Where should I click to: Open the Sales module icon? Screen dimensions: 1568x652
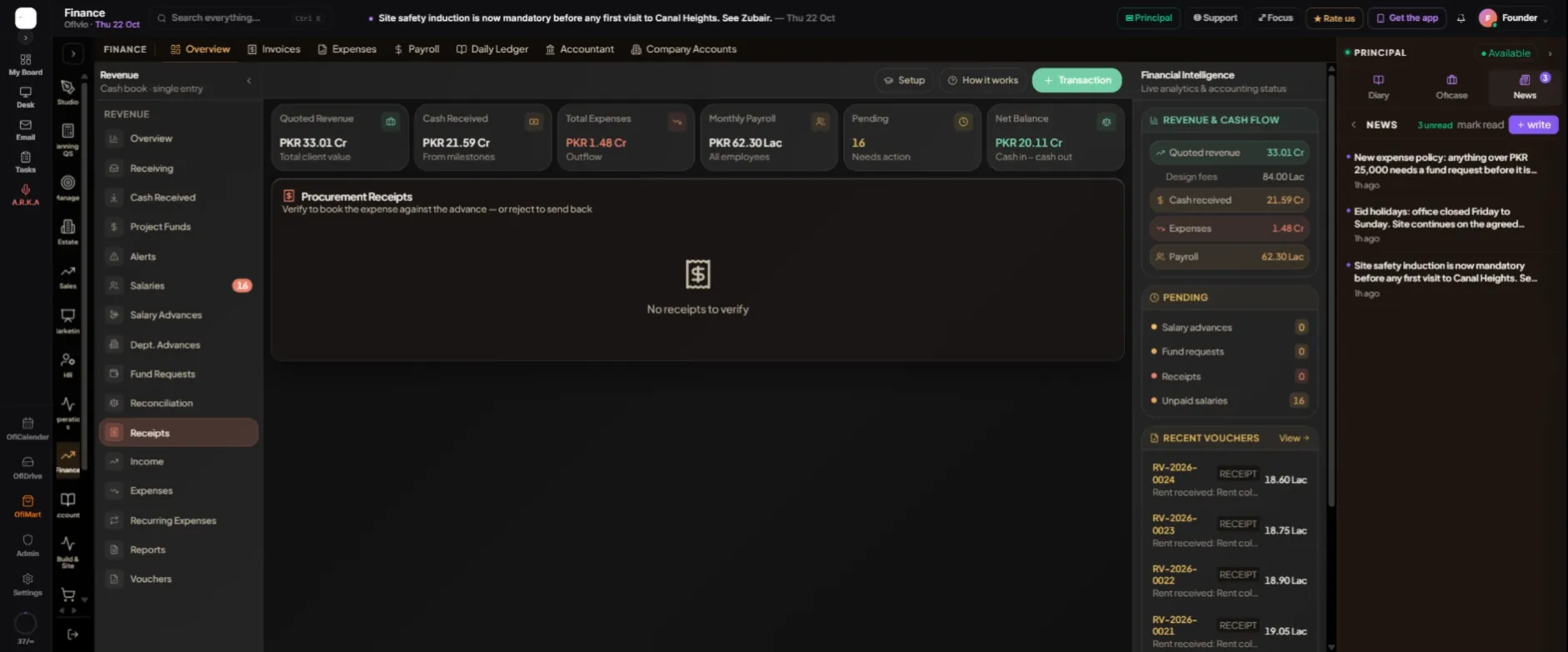tap(68, 276)
